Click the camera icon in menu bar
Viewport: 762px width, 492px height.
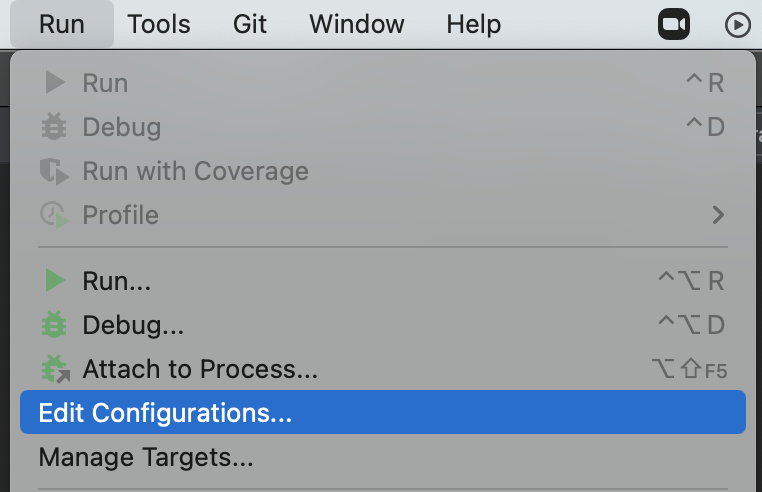coord(674,24)
